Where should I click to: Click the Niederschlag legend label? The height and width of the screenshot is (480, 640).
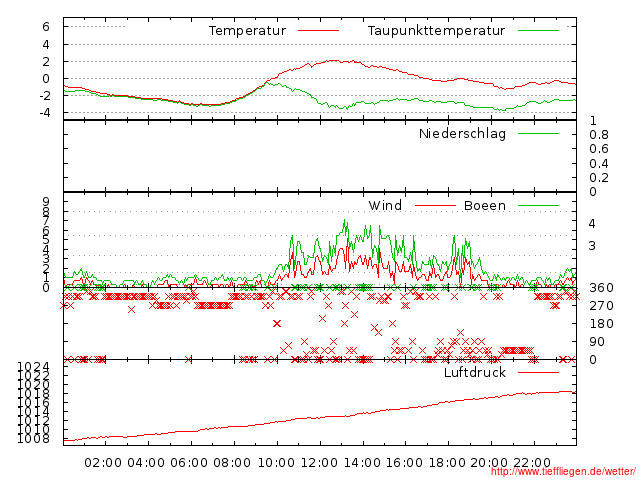(x=462, y=134)
